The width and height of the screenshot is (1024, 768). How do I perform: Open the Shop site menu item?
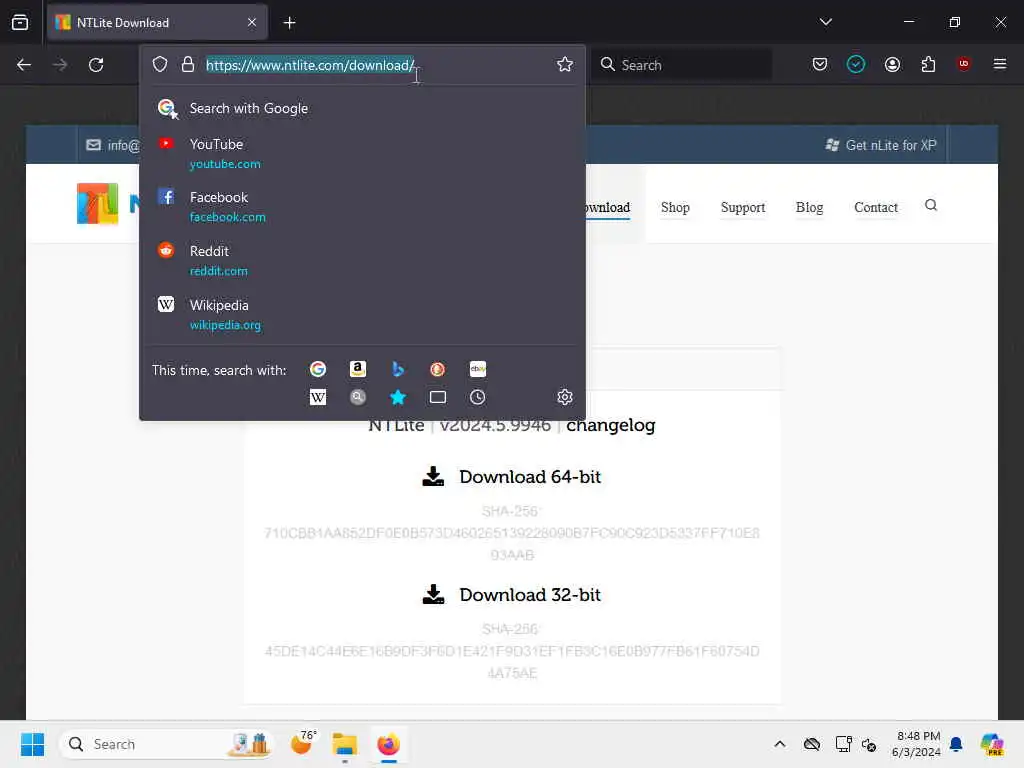[675, 207]
